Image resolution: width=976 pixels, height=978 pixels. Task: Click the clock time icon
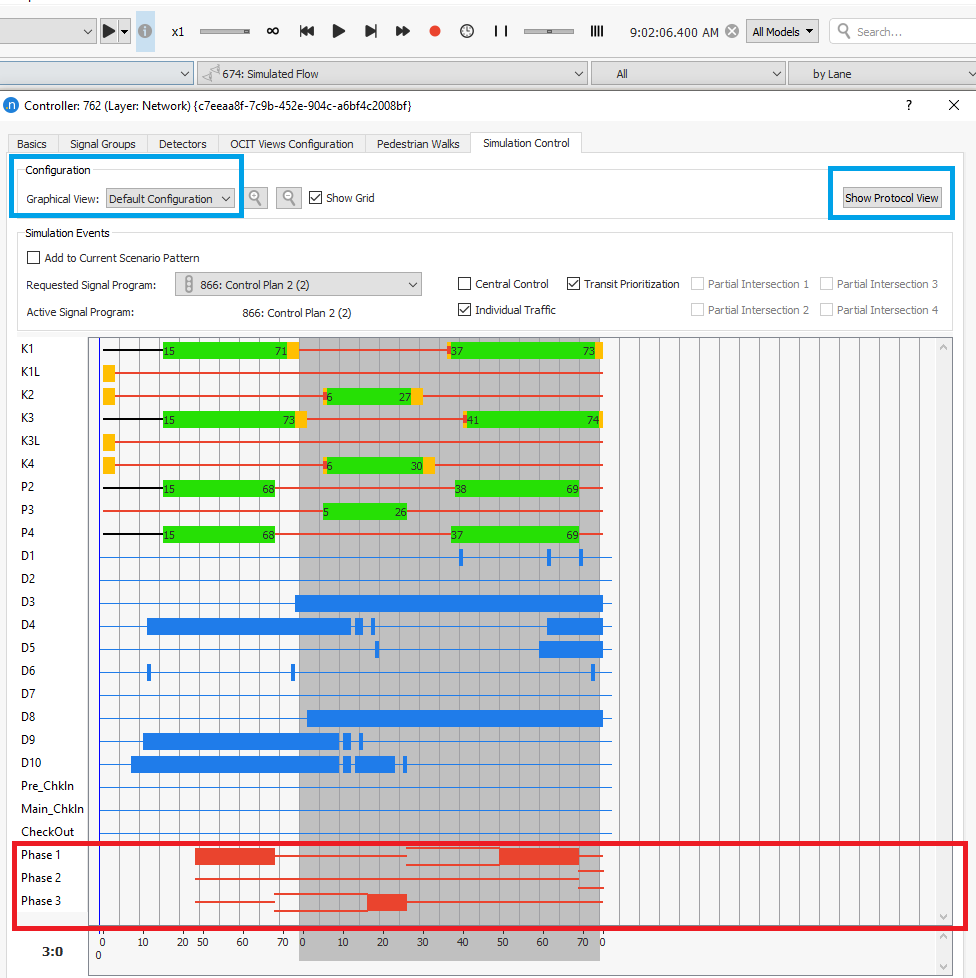click(x=467, y=32)
